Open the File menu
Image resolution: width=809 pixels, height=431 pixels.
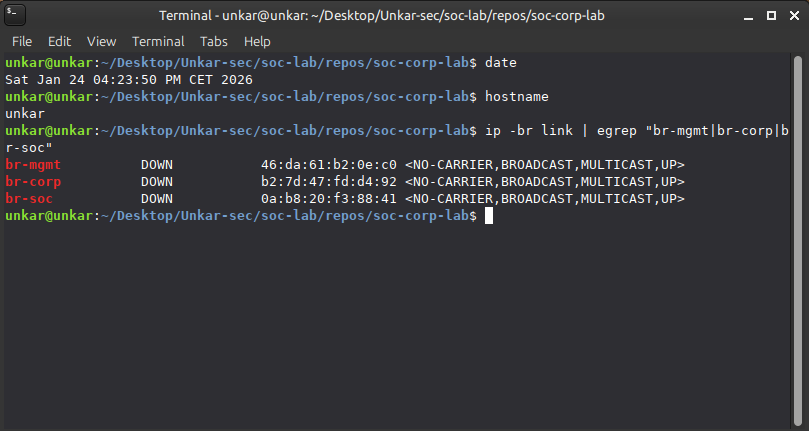coord(22,42)
